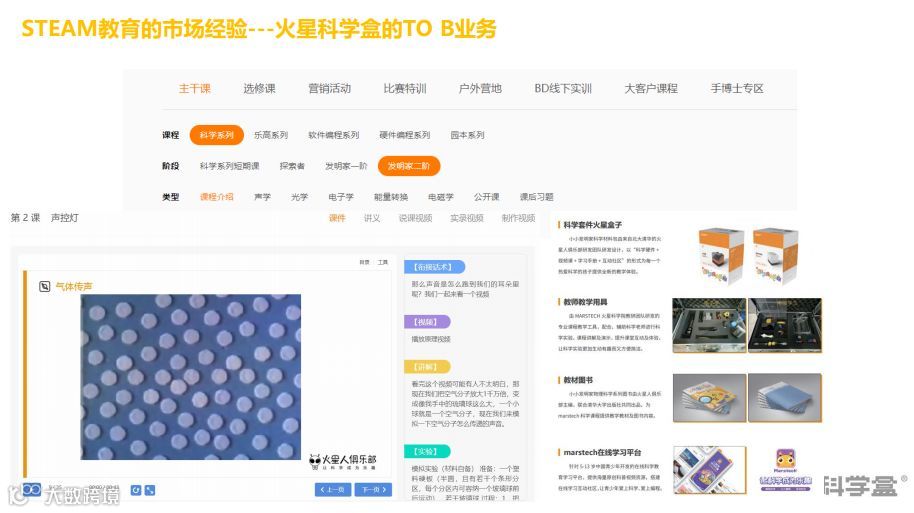Open the 课件 lesson tab
The height and width of the screenshot is (513, 914).
(337, 218)
